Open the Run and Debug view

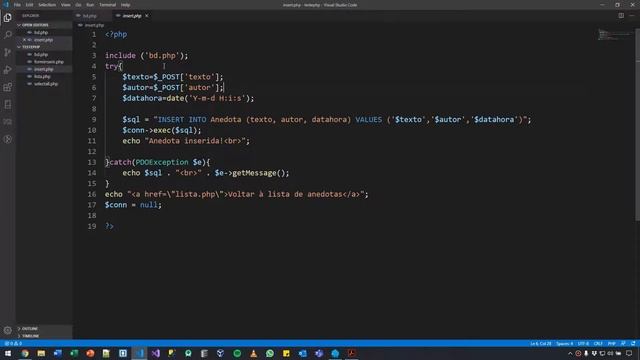tap(7, 70)
